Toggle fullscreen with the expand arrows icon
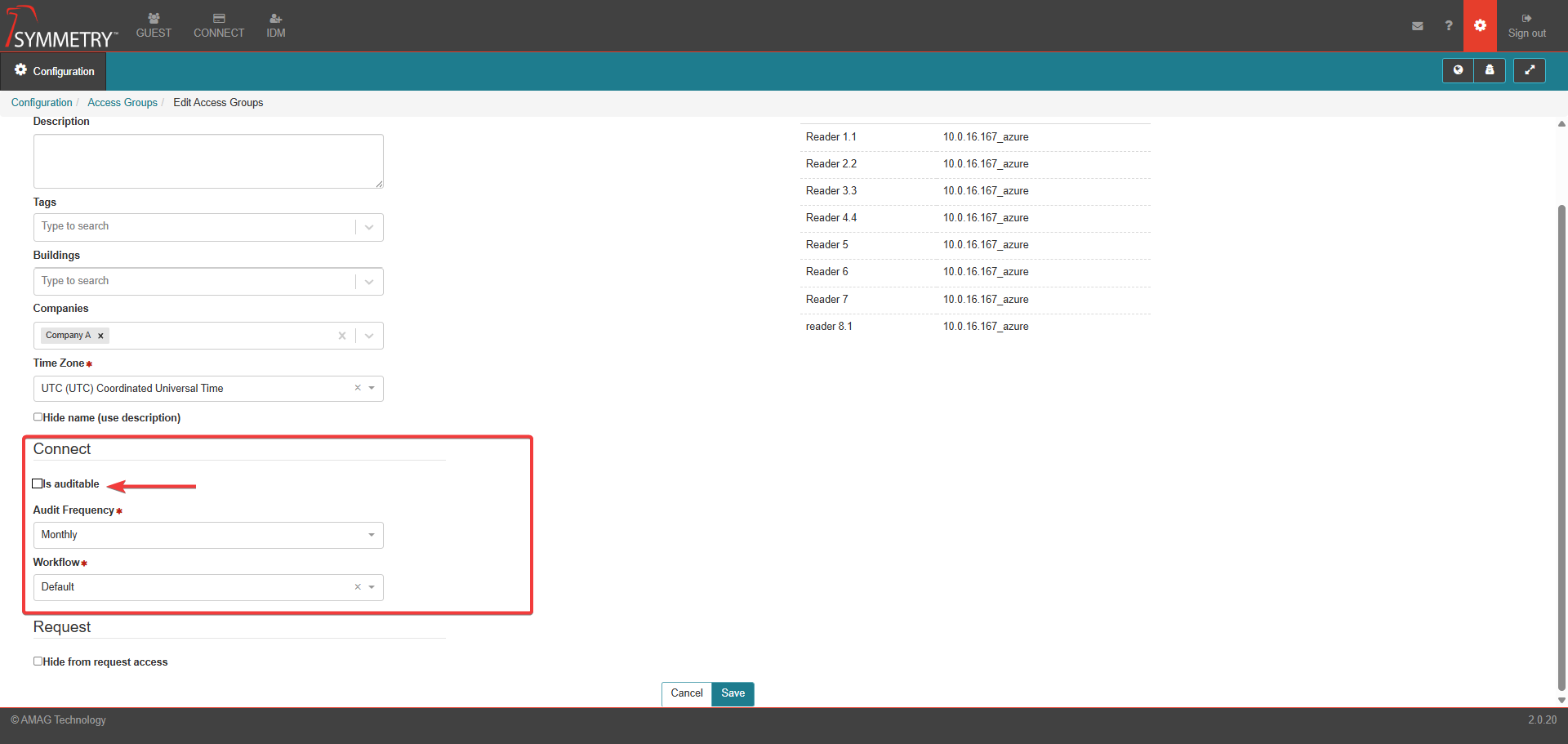This screenshot has height=744, width=1568. click(1530, 71)
